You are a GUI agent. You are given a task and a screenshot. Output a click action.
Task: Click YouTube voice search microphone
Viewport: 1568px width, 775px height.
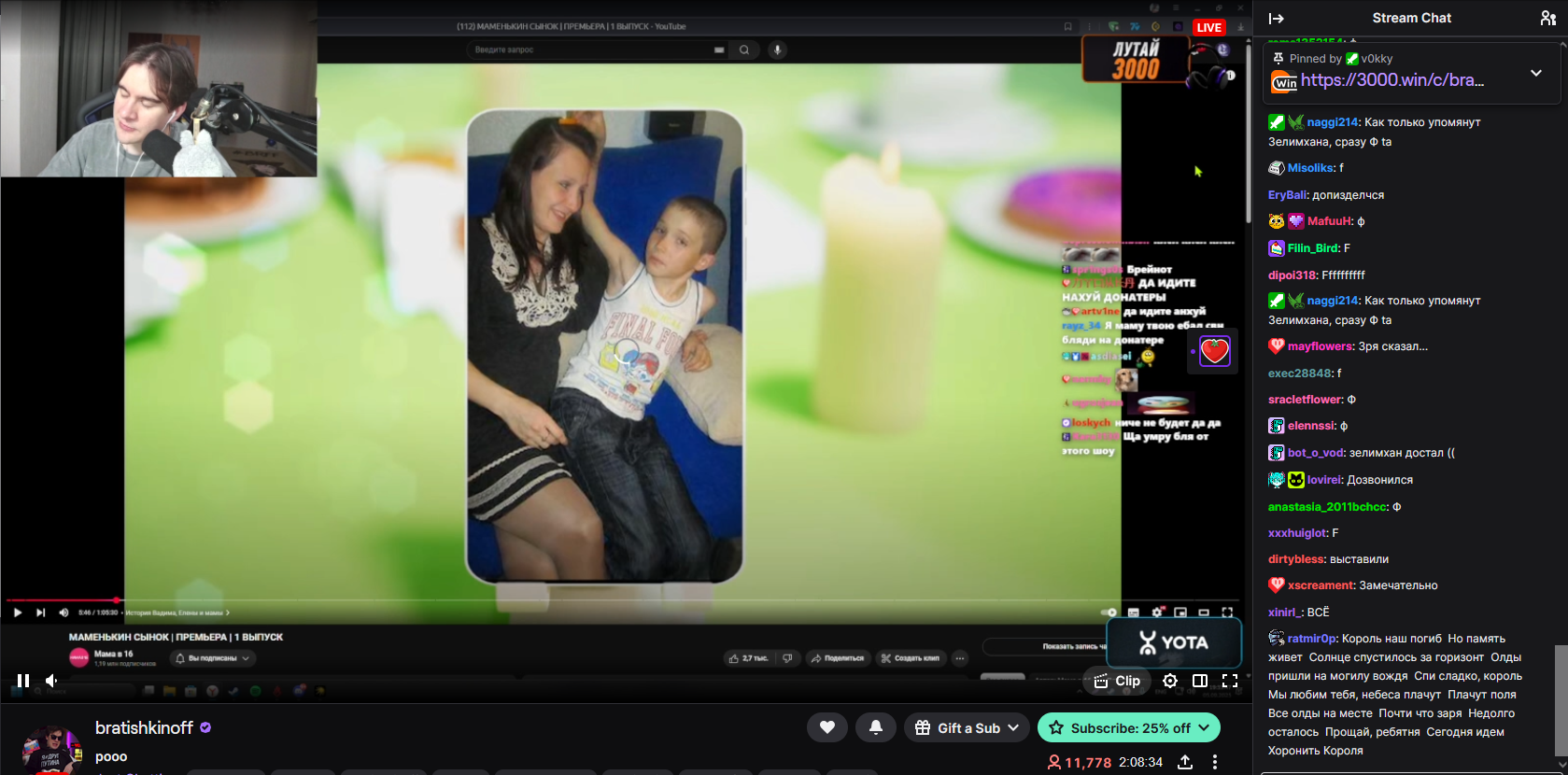pos(777,49)
